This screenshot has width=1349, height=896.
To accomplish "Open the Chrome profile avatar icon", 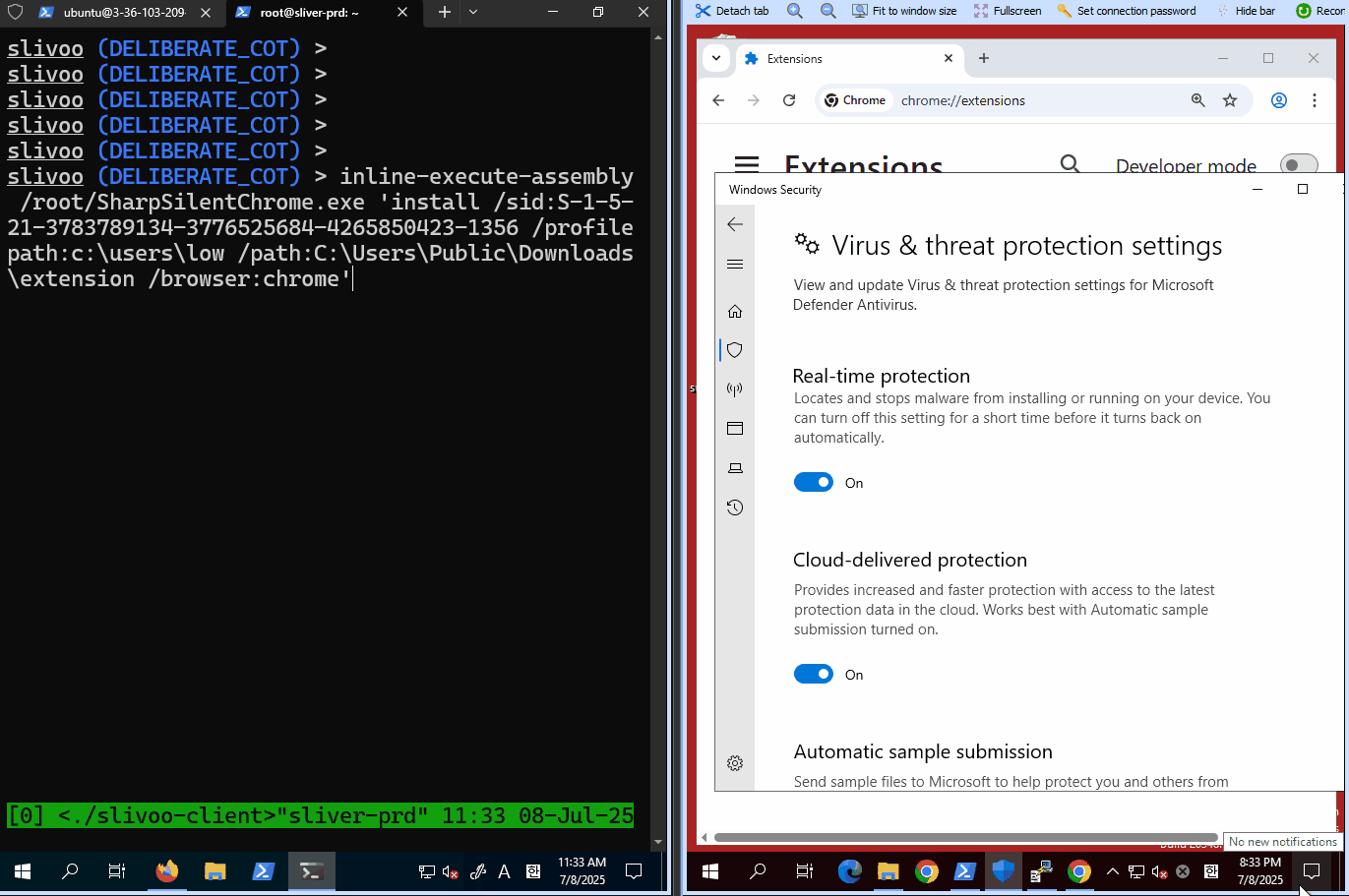I will point(1279,100).
